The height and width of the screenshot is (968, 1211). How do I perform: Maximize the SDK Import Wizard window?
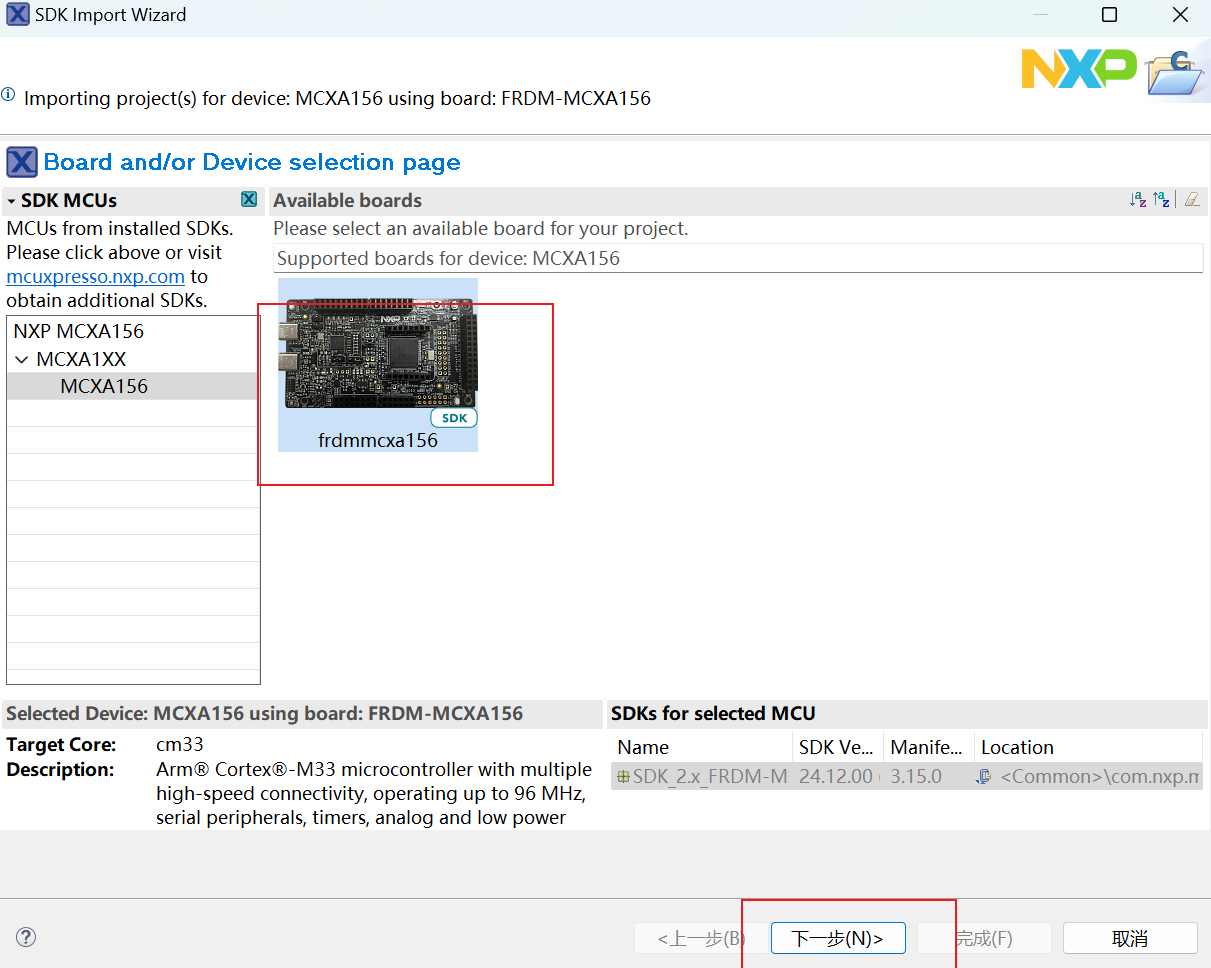point(1109,15)
